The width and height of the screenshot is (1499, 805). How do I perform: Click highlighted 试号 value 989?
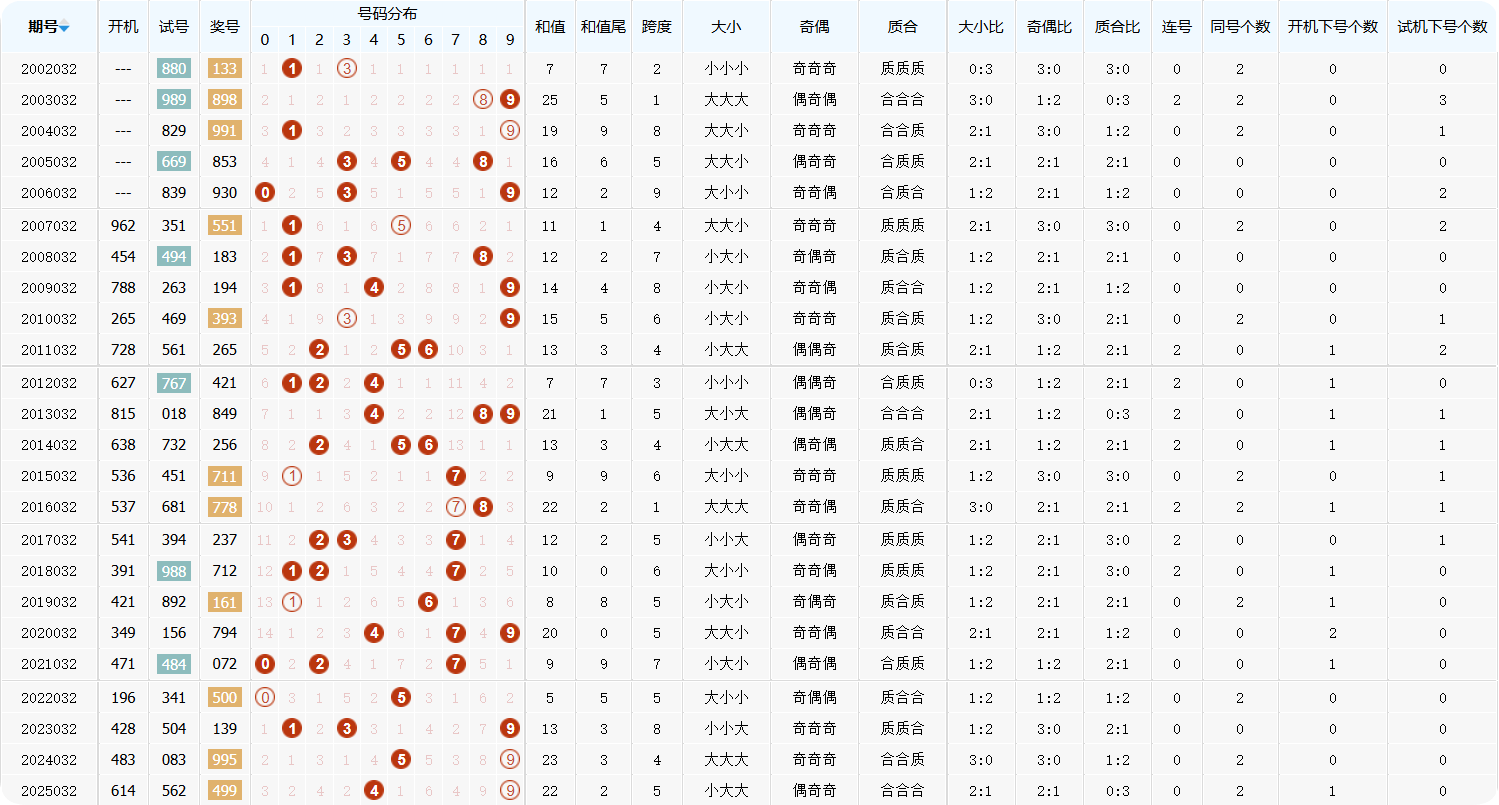174,100
